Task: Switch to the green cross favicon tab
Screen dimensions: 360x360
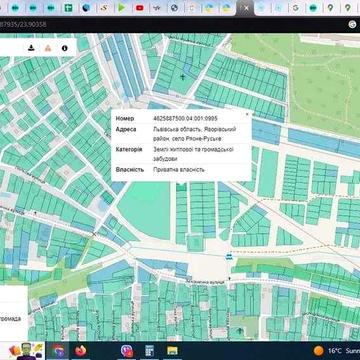Action: click(68, 8)
